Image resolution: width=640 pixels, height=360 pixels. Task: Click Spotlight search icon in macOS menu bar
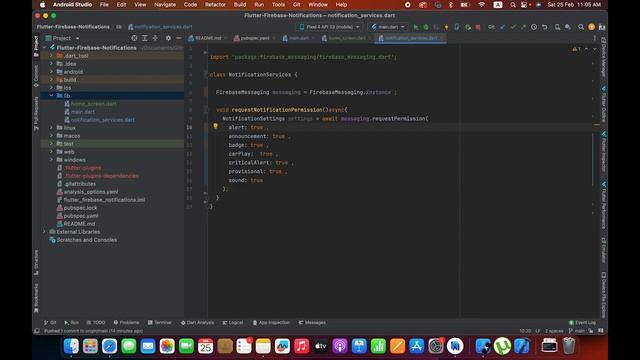pyautogui.click(x=513, y=5)
